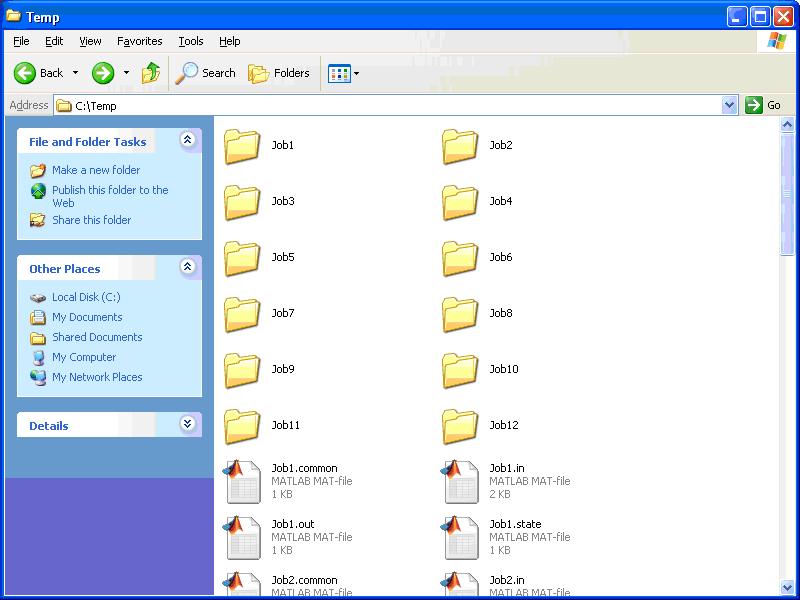Expand the Details panel
The image size is (800, 600).
click(187, 424)
